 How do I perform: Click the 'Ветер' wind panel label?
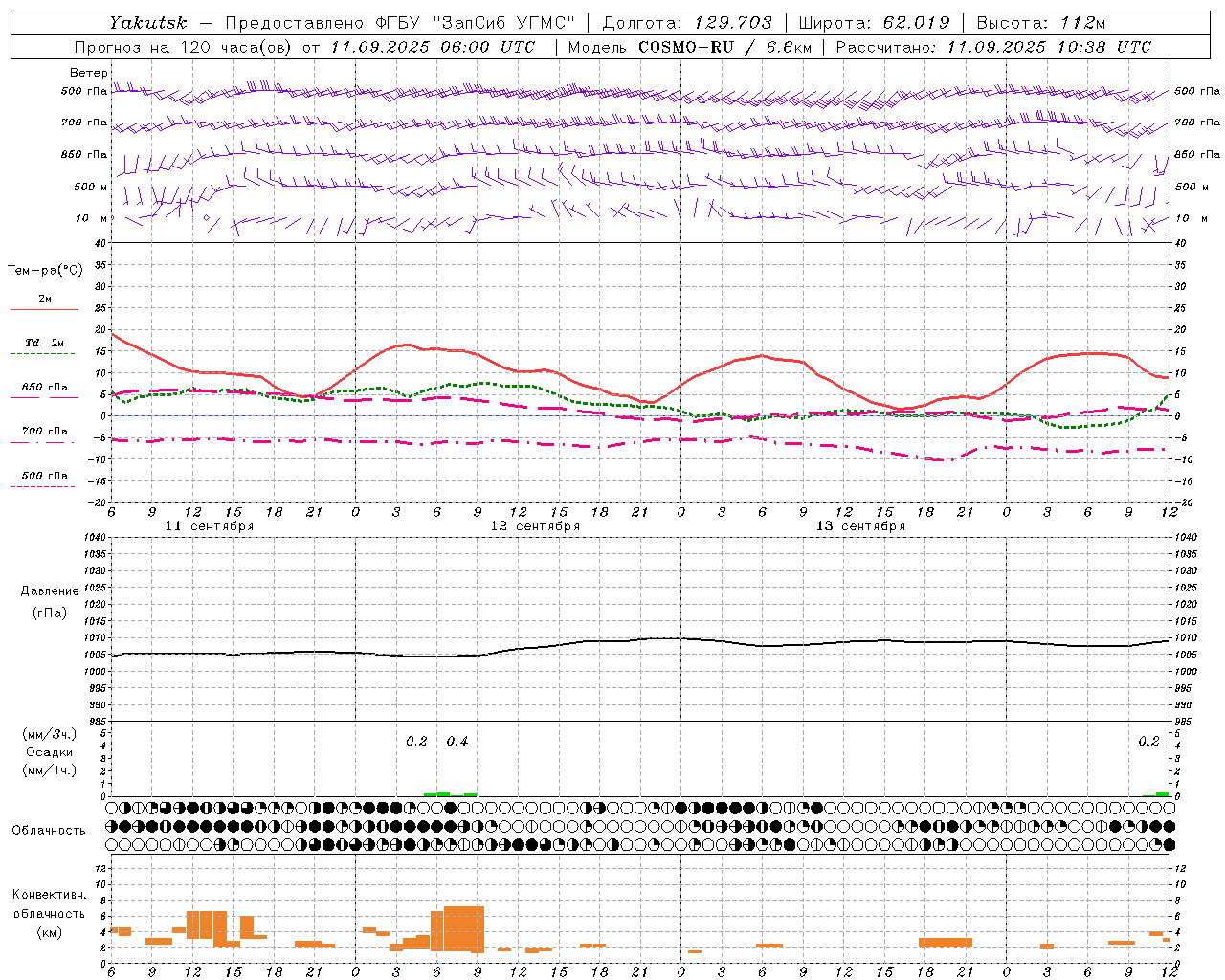89,73
